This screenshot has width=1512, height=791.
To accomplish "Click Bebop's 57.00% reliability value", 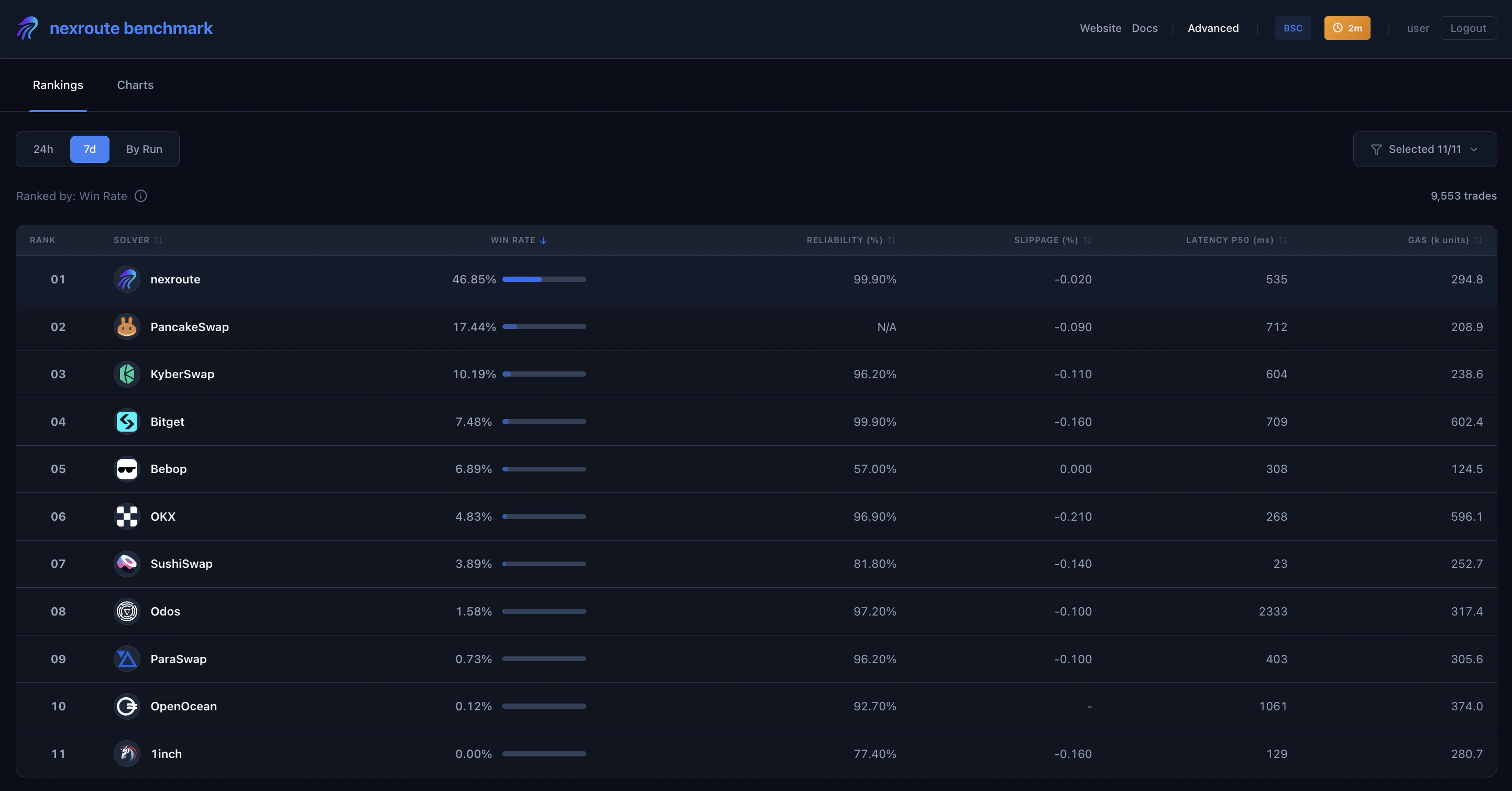I will [875, 469].
